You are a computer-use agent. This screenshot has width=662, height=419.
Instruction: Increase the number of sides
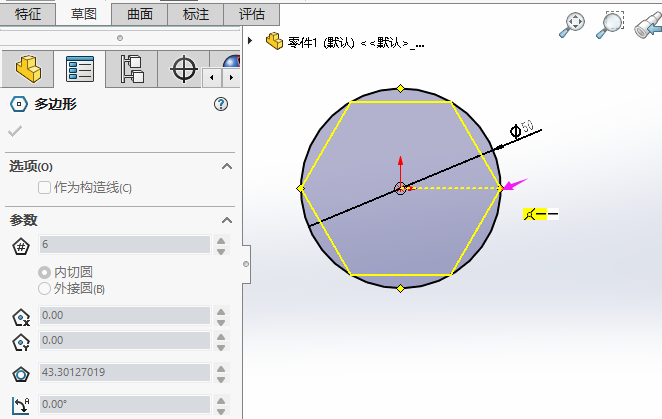coord(221,241)
